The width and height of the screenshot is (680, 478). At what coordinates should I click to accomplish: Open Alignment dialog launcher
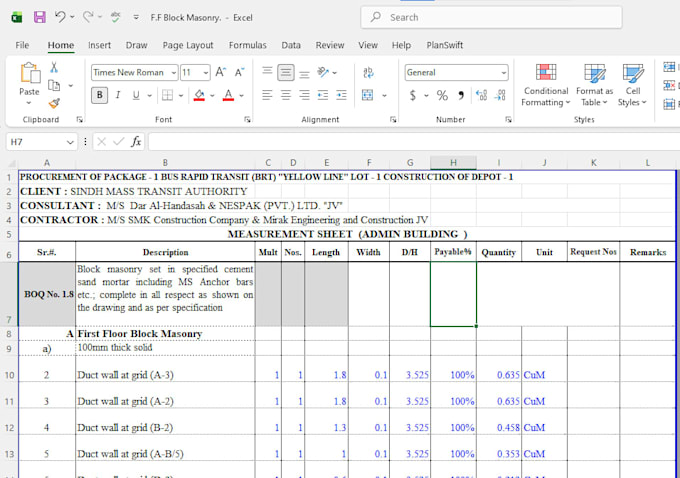393,119
